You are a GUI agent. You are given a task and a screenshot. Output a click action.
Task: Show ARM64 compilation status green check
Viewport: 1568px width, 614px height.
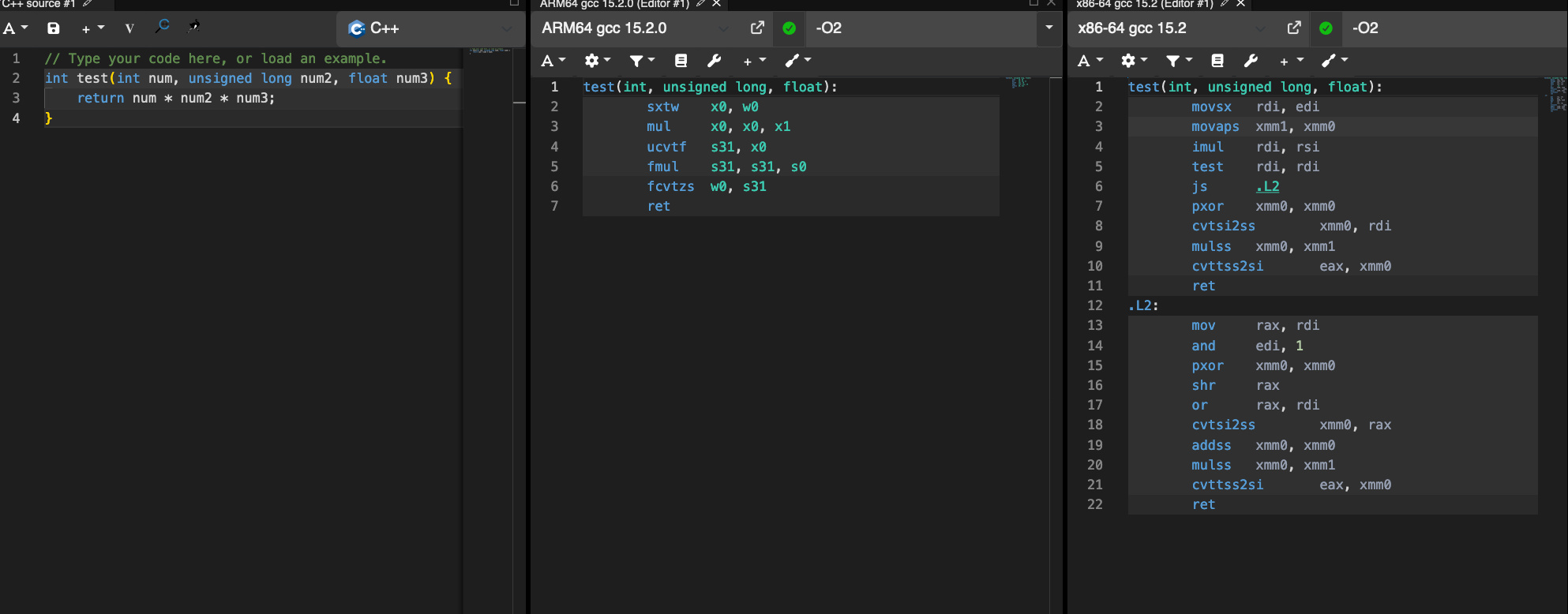click(789, 28)
